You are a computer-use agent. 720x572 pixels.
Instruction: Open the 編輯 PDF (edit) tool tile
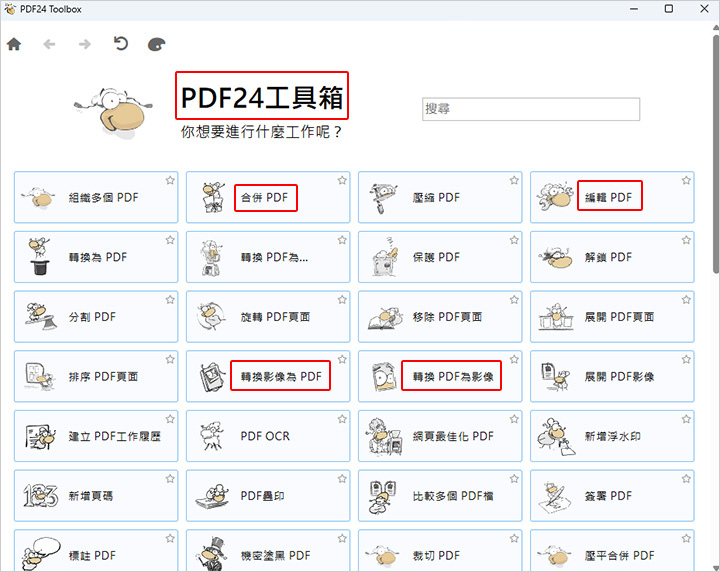(x=612, y=197)
